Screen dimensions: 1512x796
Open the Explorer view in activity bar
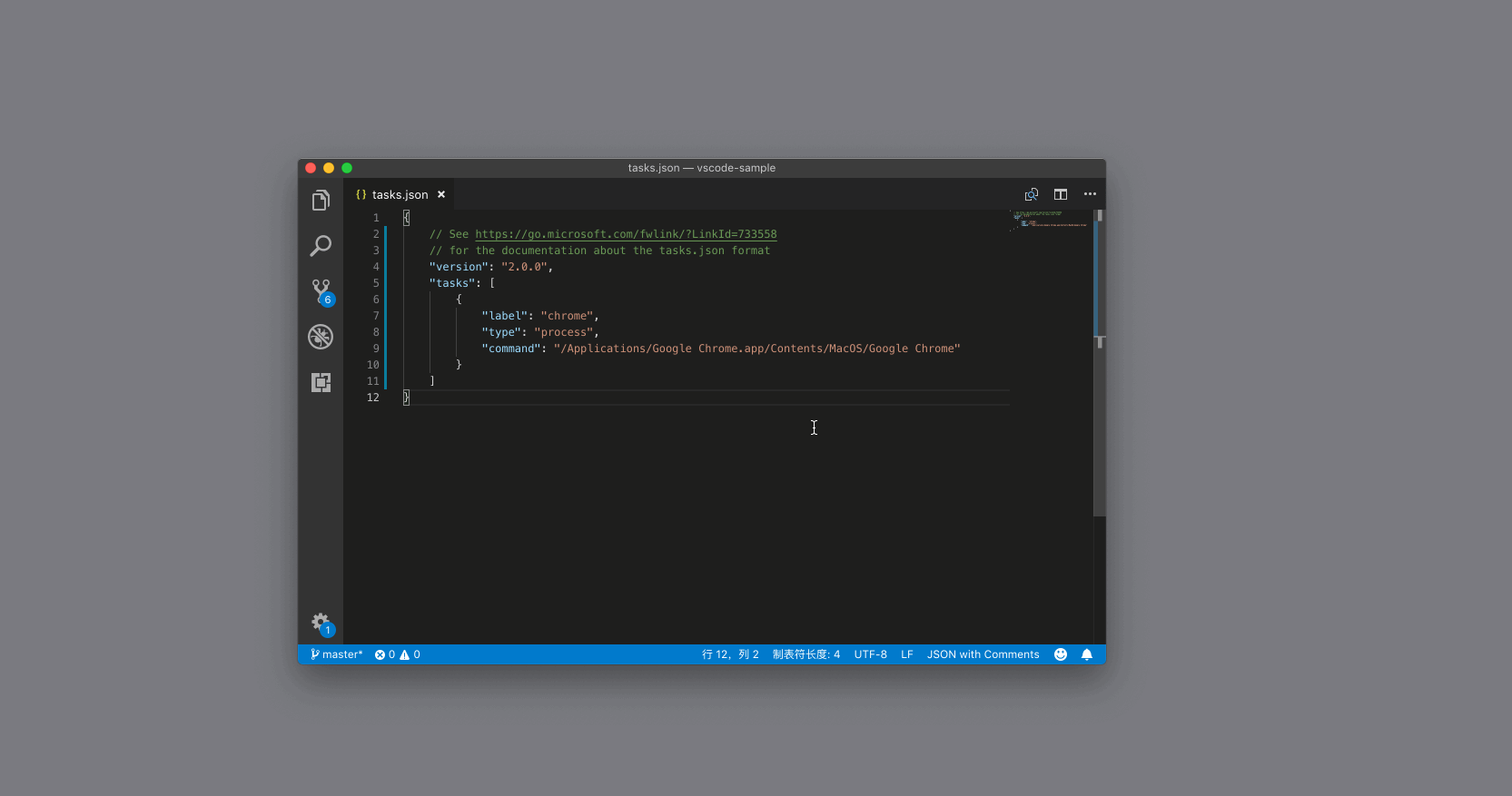coord(321,201)
